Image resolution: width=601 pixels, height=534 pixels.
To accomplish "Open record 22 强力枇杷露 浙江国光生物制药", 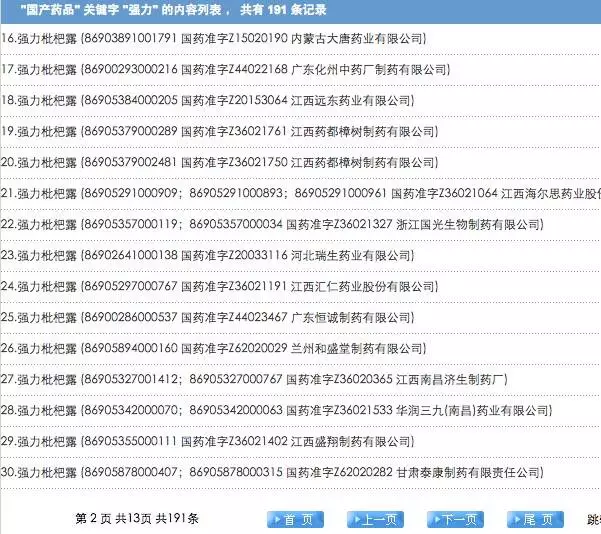I will [x=272, y=224].
